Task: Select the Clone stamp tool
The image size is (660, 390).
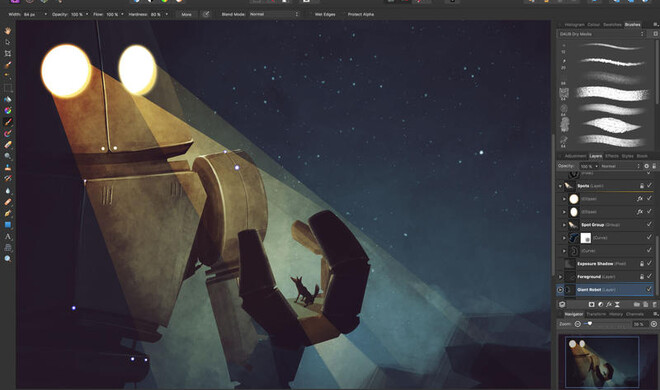Action: (8, 167)
